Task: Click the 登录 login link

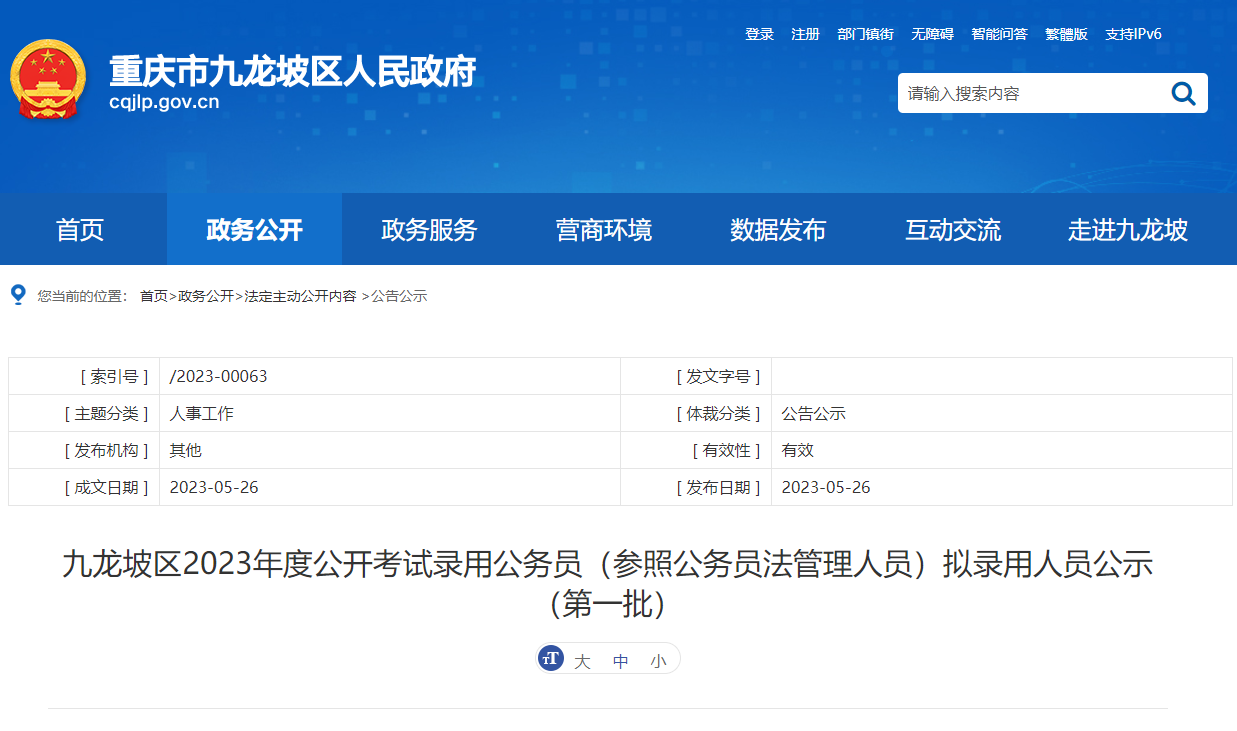Action: (x=759, y=34)
